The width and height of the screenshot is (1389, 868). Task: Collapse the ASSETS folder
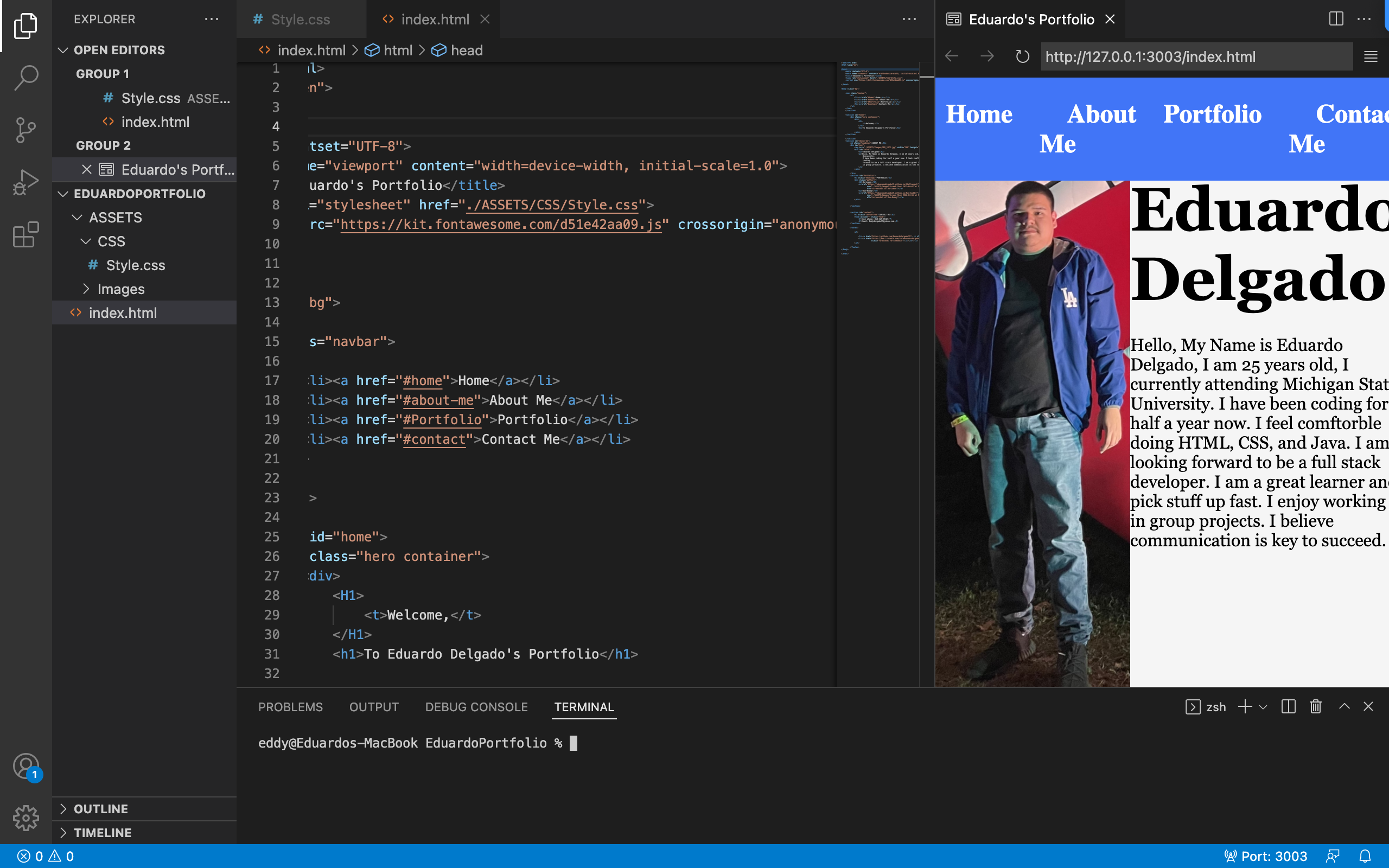[115, 218]
